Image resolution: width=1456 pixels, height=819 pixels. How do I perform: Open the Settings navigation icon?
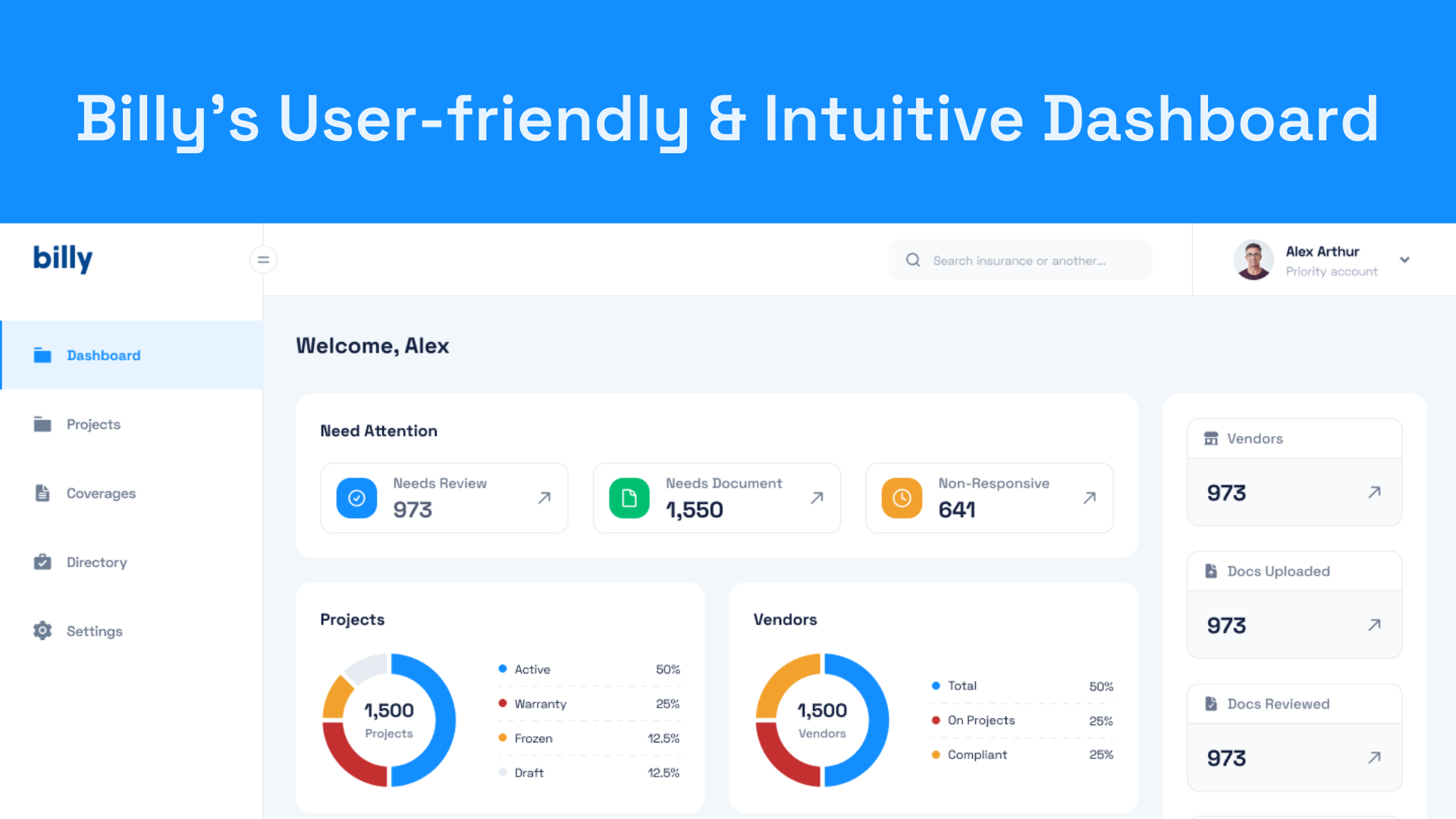click(42, 630)
